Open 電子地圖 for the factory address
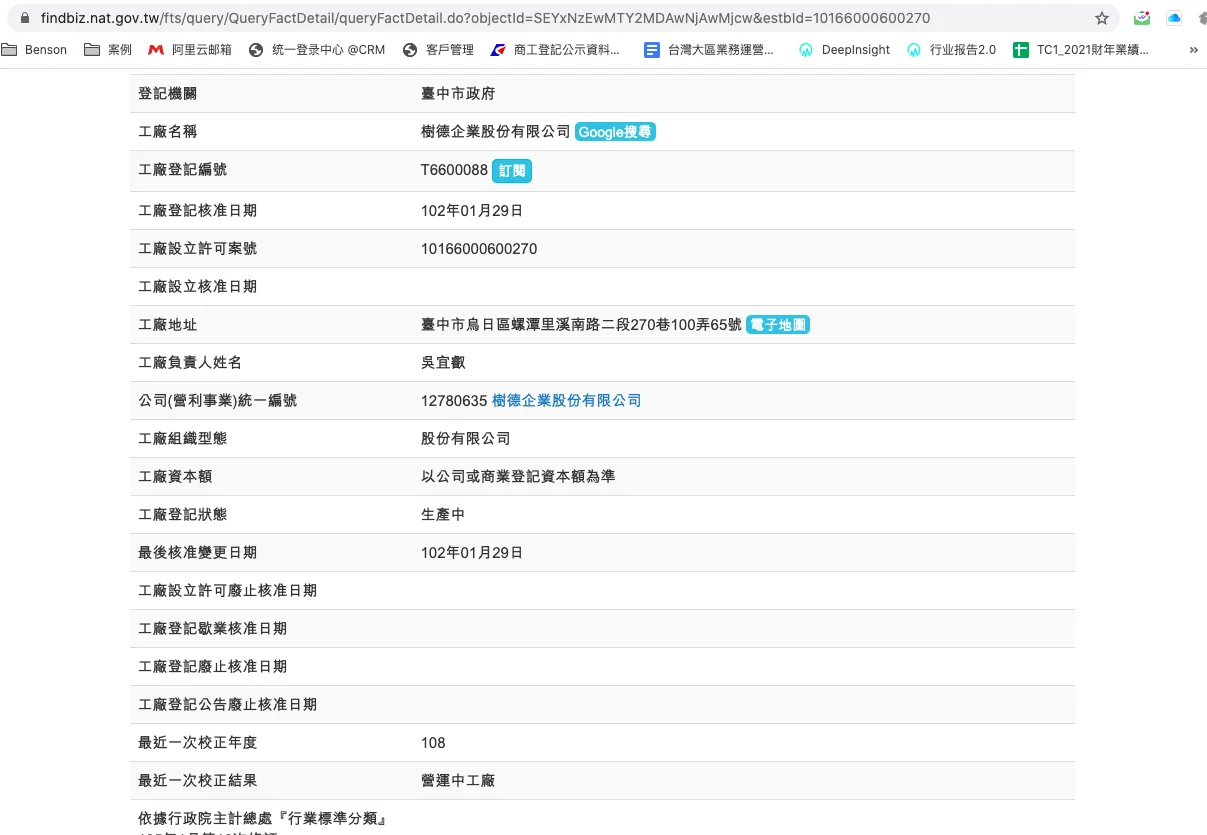The height and width of the screenshot is (835, 1207). pos(778,325)
